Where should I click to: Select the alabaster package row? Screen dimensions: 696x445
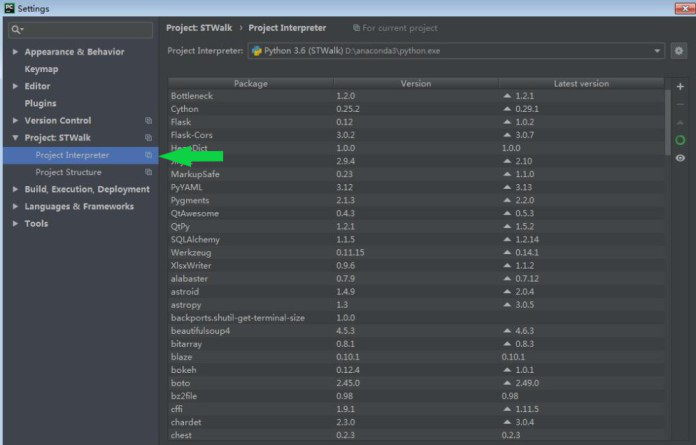[416, 279]
